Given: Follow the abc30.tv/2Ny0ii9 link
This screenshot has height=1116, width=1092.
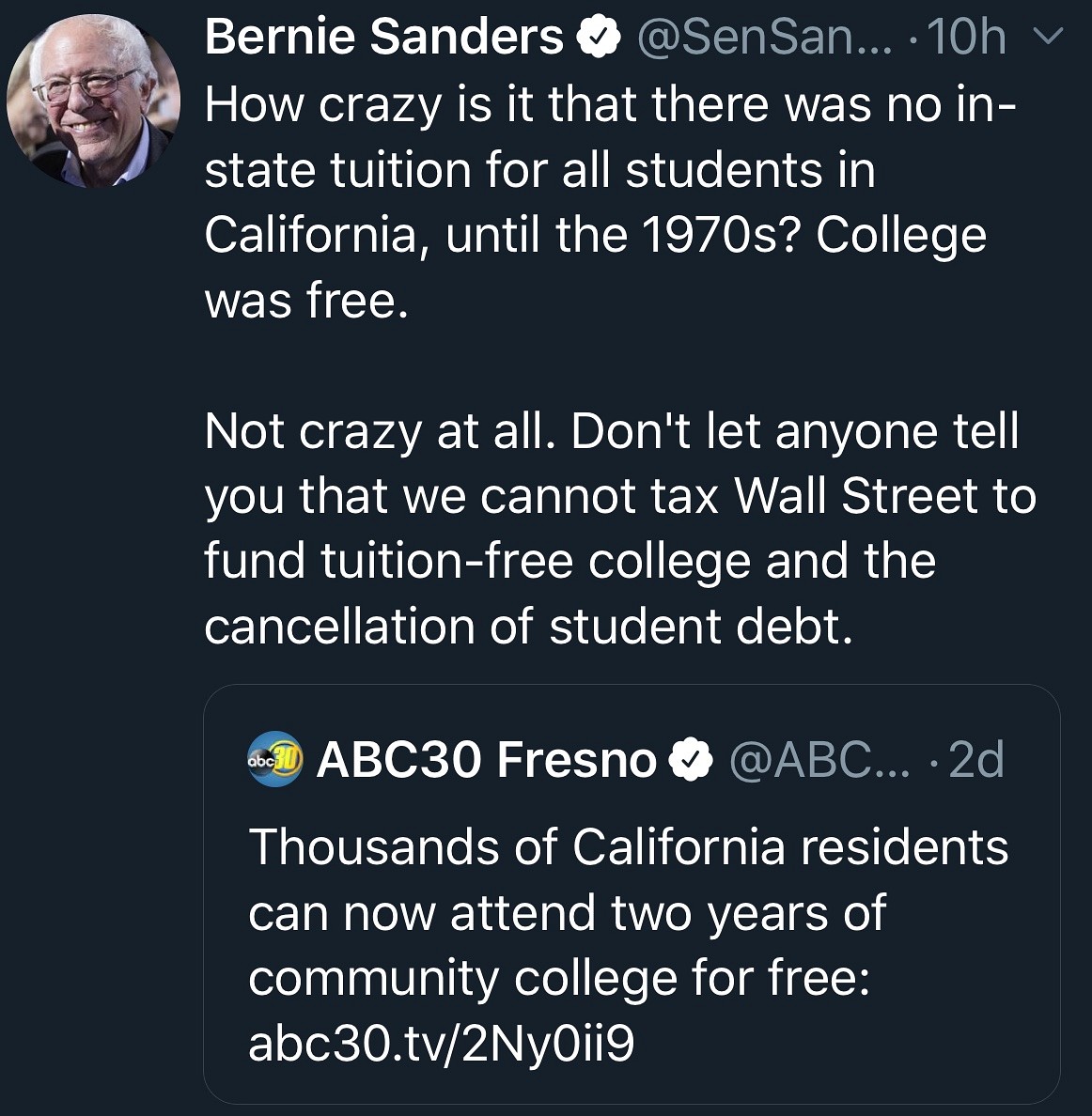Looking at the screenshot, I should pyautogui.click(x=442, y=1043).
